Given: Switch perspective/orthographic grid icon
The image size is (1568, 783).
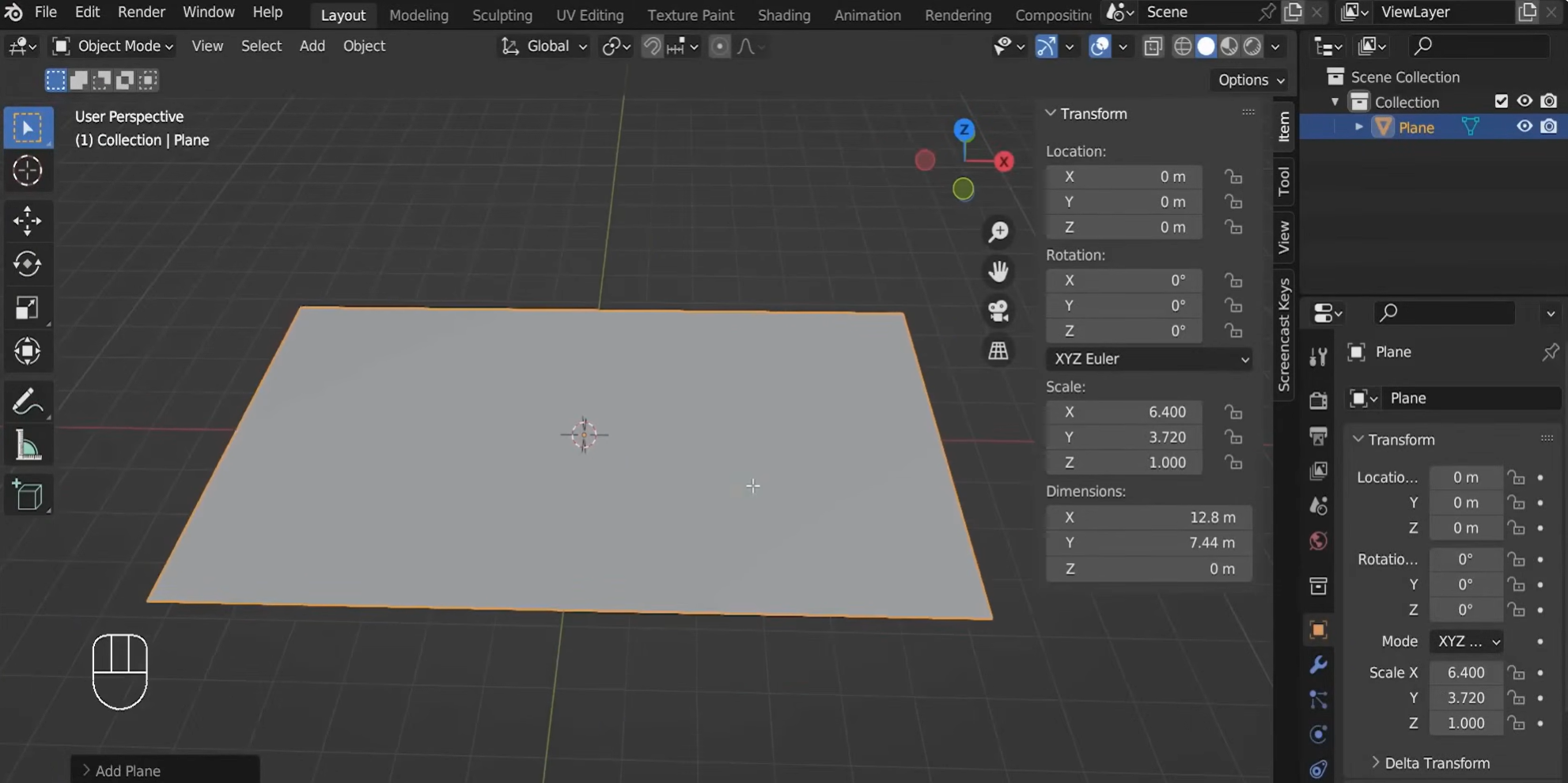Looking at the screenshot, I should pos(998,350).
